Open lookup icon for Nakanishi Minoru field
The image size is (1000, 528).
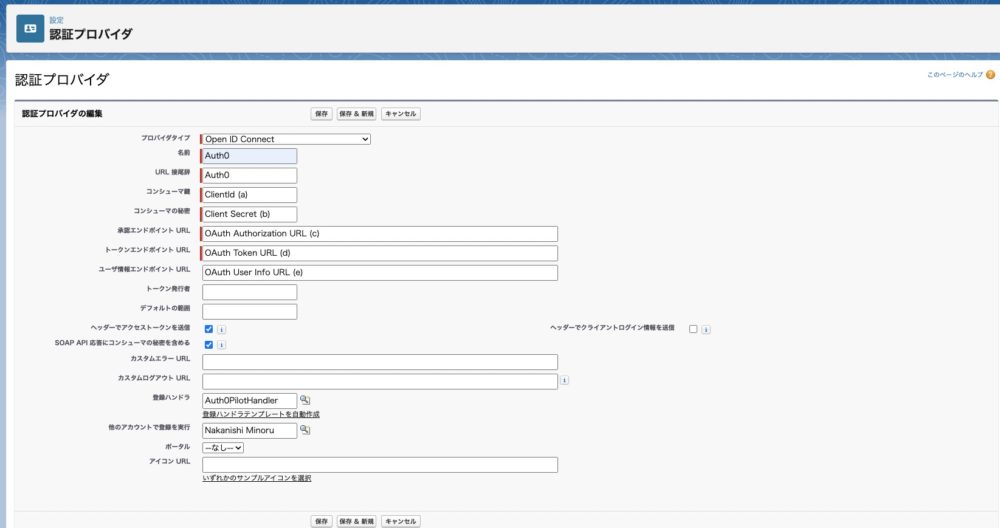305,430
